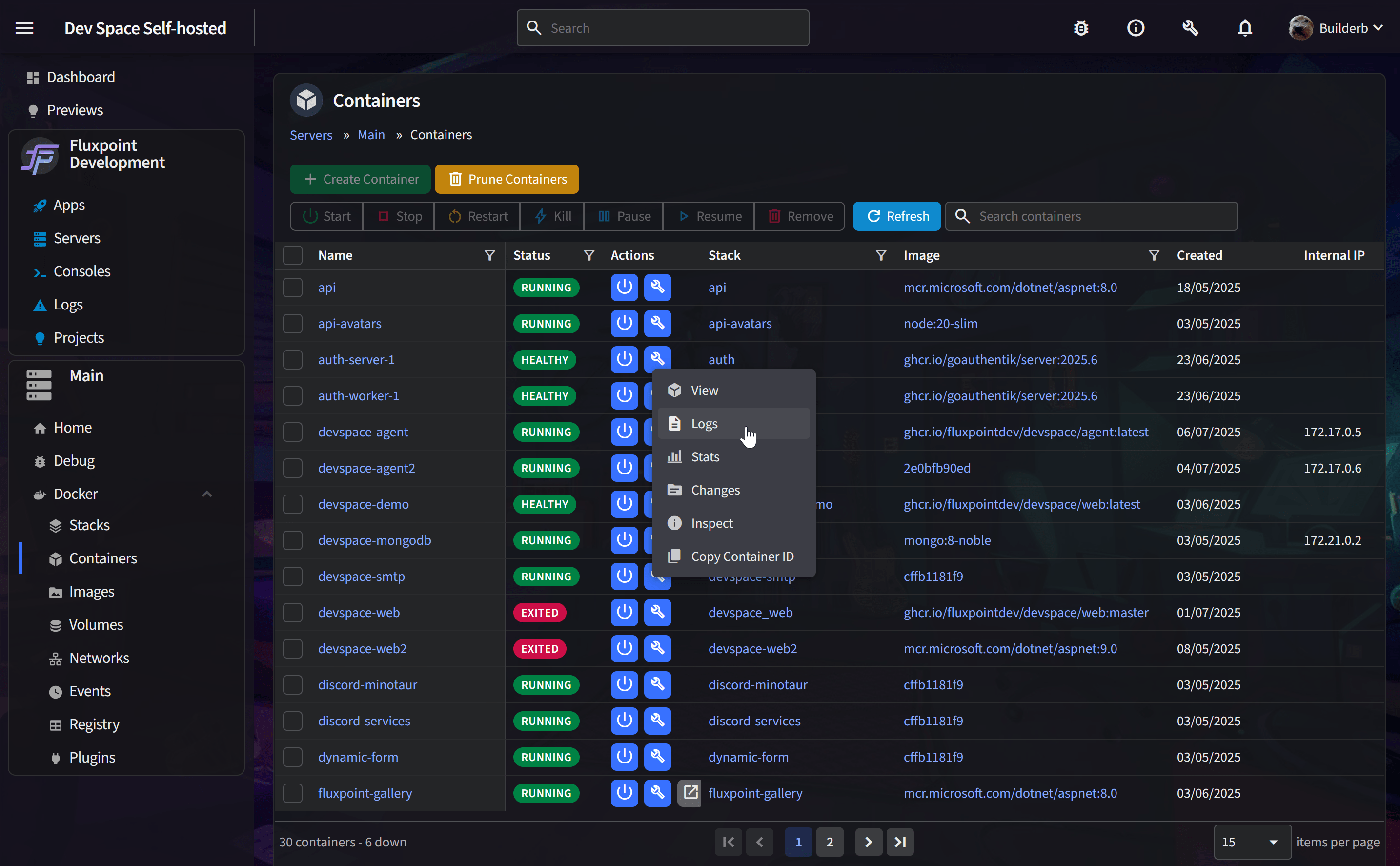Click power icon for fluxpoint-gallery row

[624, 793]
